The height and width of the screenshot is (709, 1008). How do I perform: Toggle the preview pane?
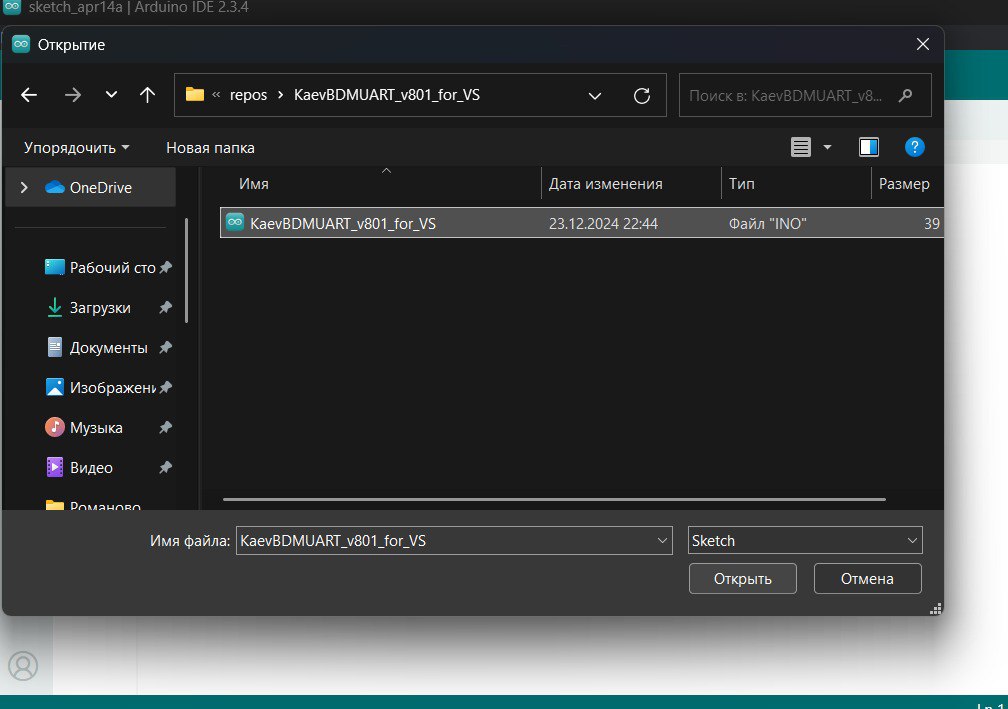pyautogui.click(x=868, y=147)
